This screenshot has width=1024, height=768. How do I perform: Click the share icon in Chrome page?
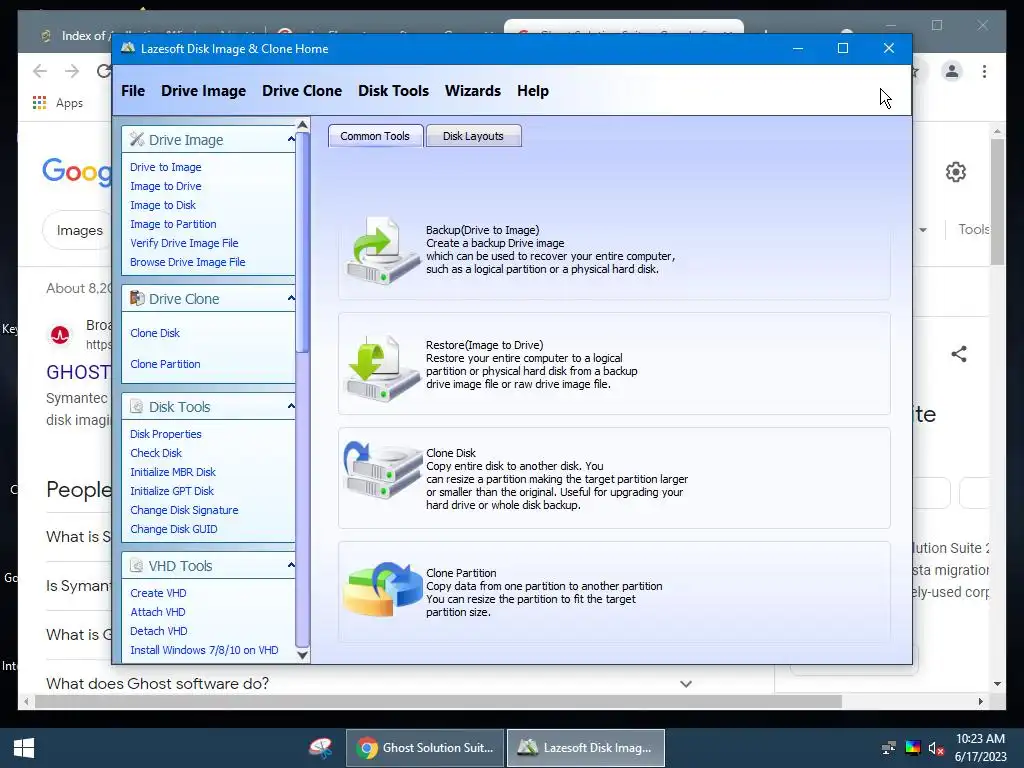pyautogui.click(x=959, y=354)
